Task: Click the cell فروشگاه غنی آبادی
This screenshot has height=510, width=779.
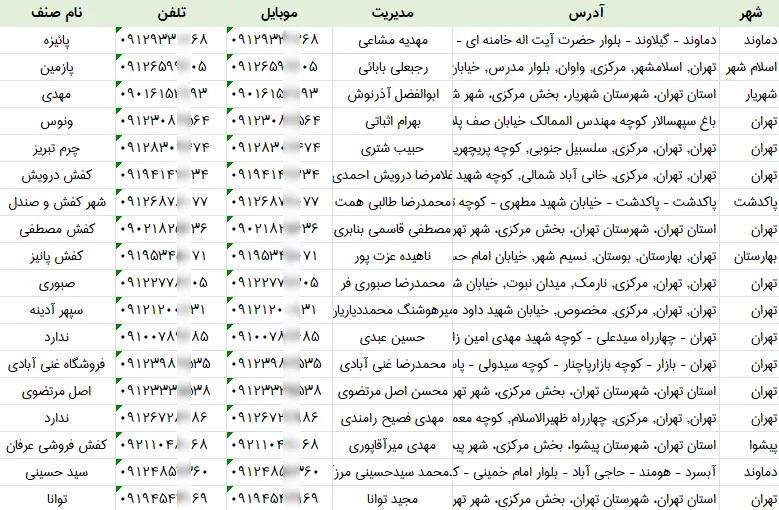Action: [x=57, y=364]
